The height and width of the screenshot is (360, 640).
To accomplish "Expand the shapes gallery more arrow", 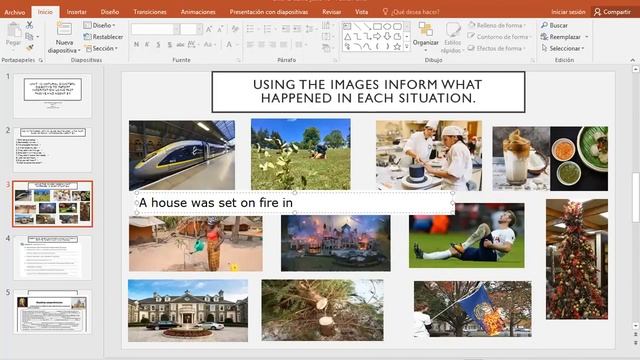I will tap(407, 47).
